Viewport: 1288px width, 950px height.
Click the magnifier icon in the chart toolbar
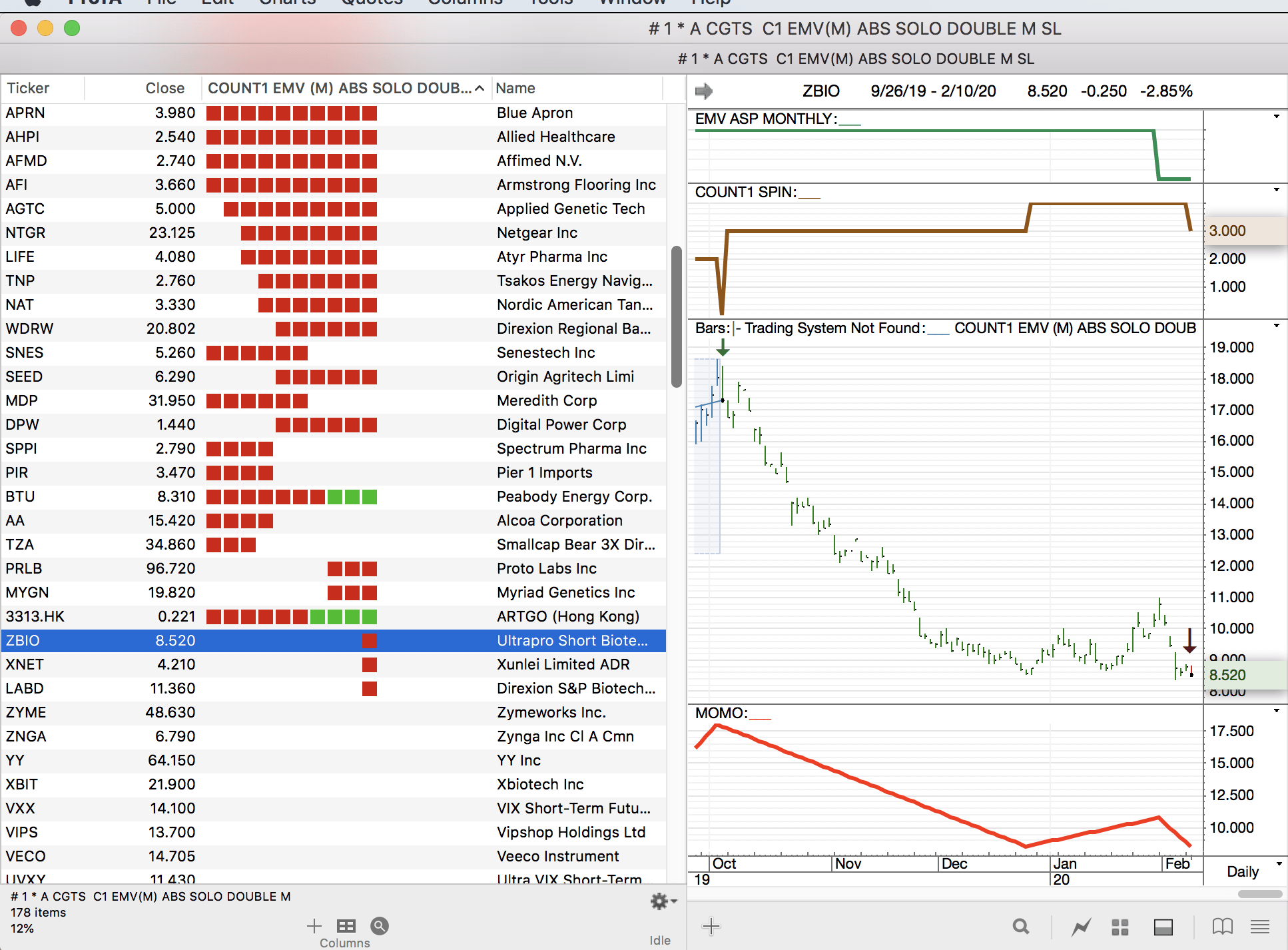pos(1020,927)
